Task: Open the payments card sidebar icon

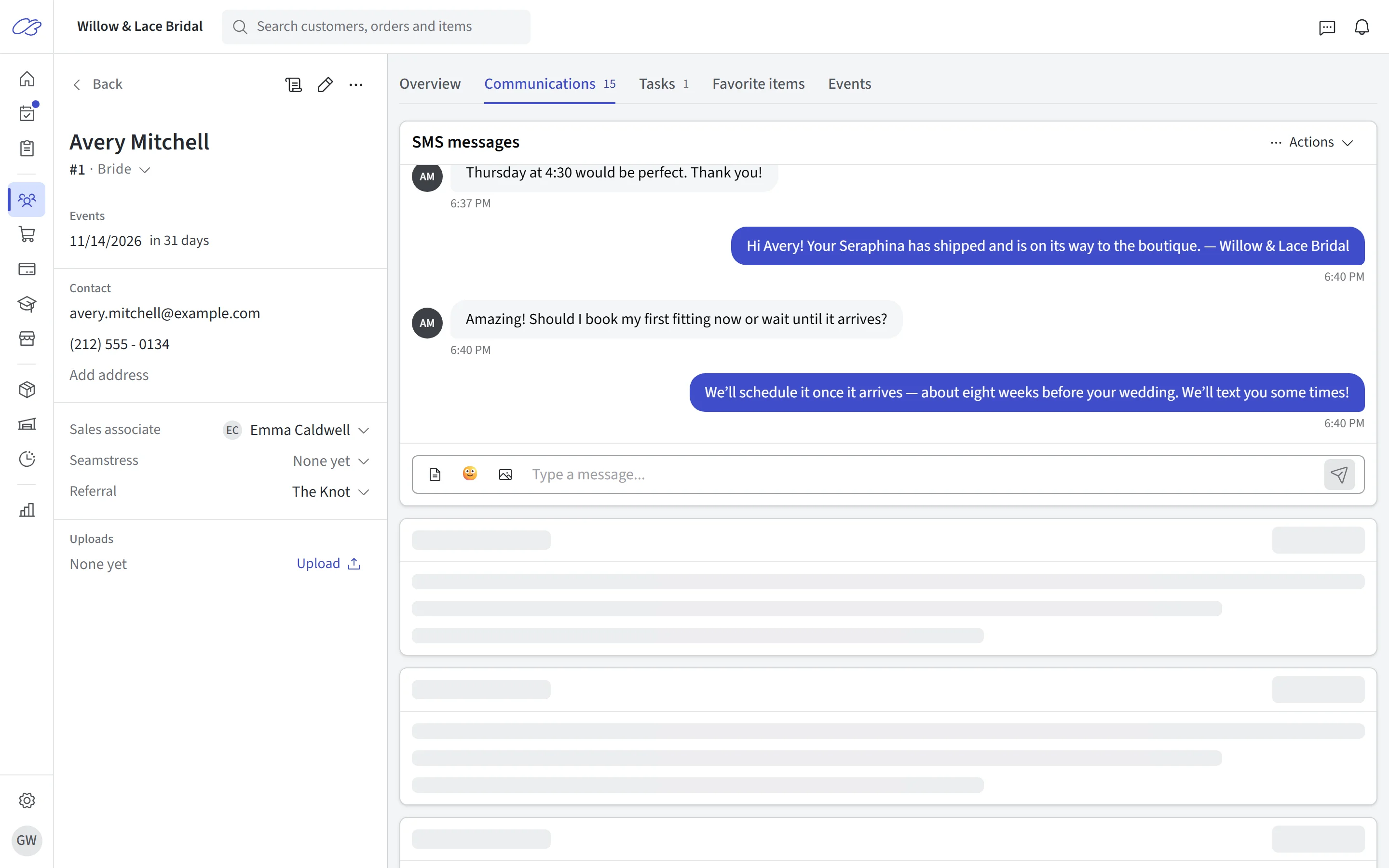Action: pos(27,269)
